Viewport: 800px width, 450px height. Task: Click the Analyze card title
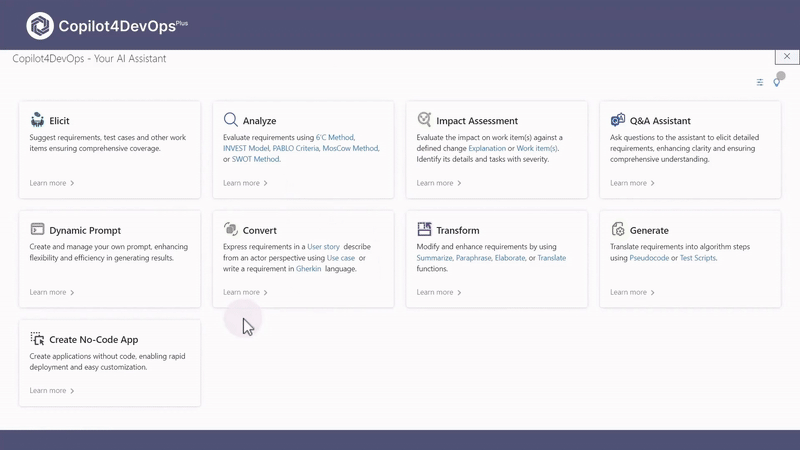click(259, 121)
